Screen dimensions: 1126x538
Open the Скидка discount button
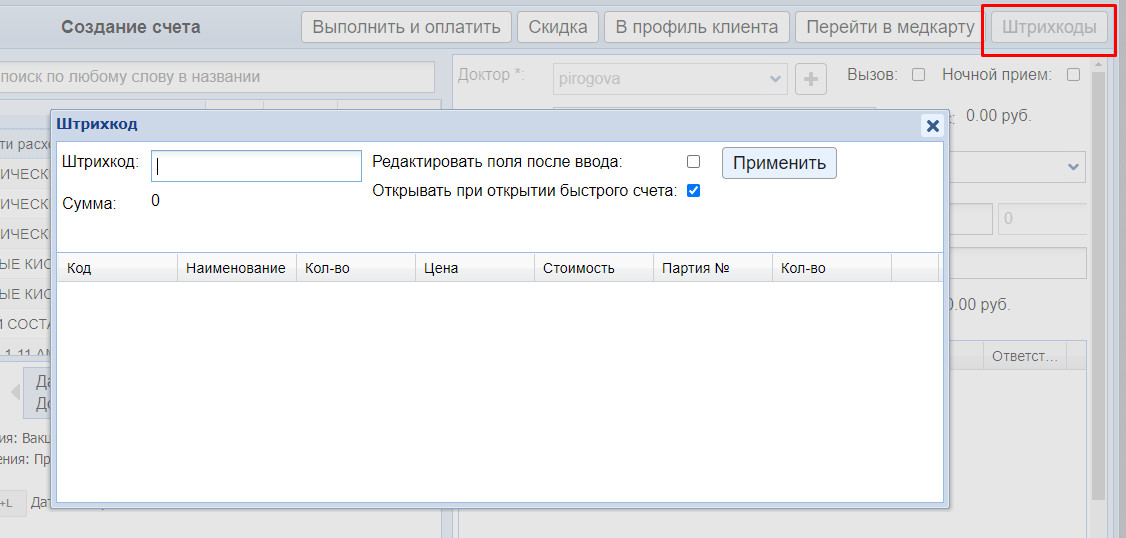tap(558, 27)
